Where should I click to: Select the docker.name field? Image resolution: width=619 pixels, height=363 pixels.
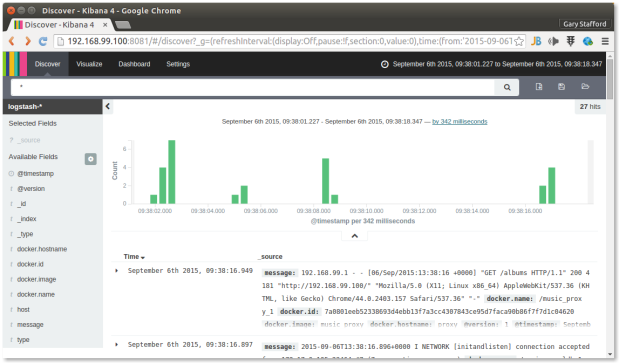click(36, 294)
